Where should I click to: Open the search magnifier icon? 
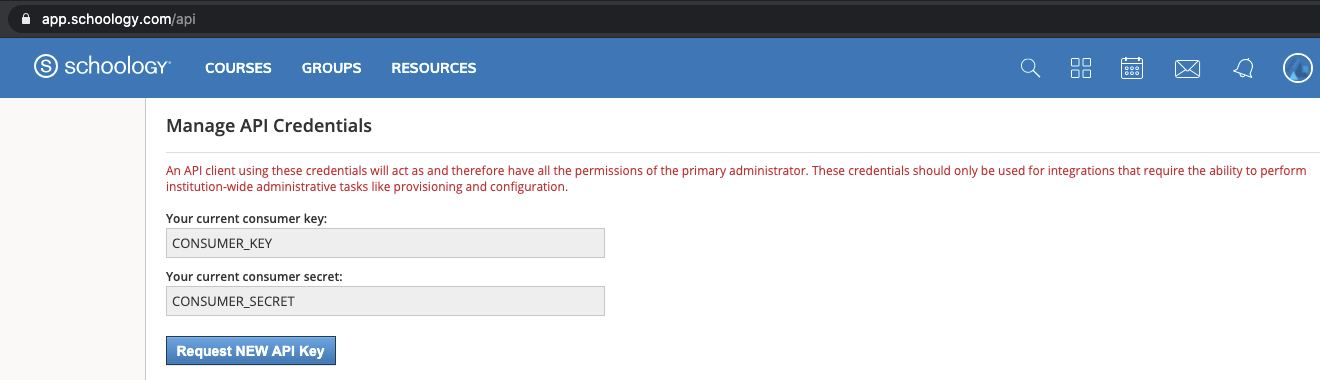click(x=1030, y=68)
